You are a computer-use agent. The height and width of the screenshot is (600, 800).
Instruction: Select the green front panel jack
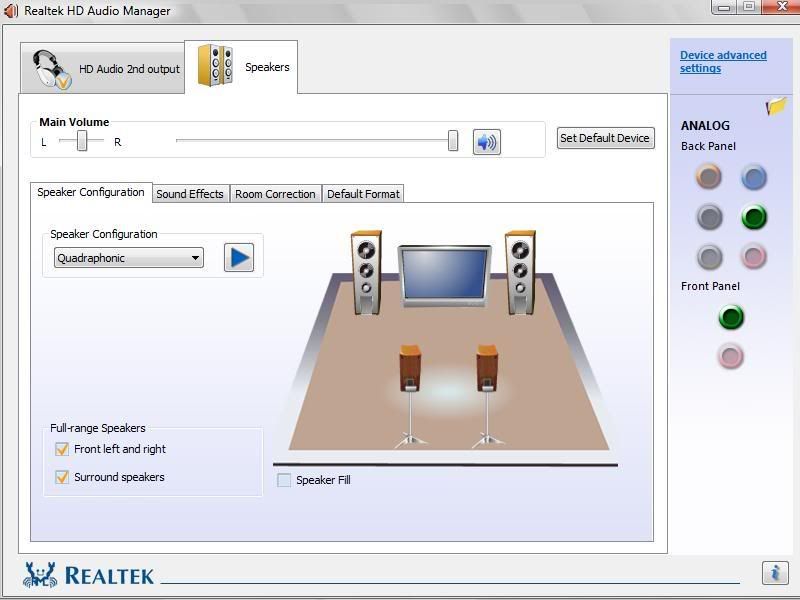click(731, 317)
